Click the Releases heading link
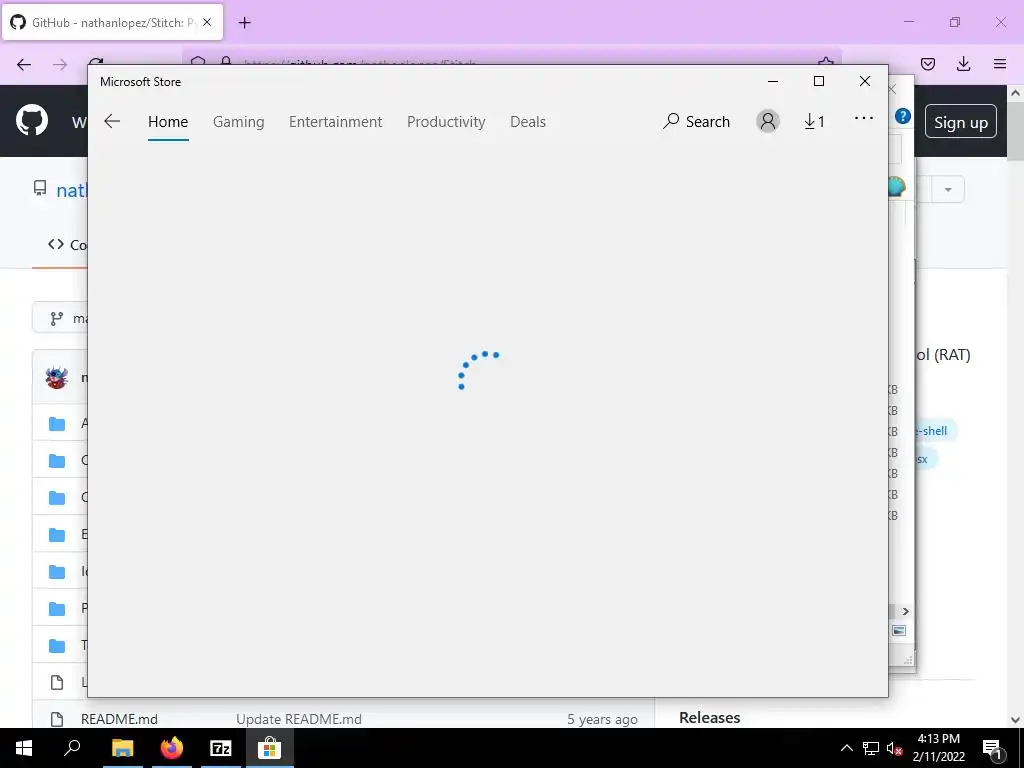This screenshot has width=1024, height=768. tap(709, 718)
